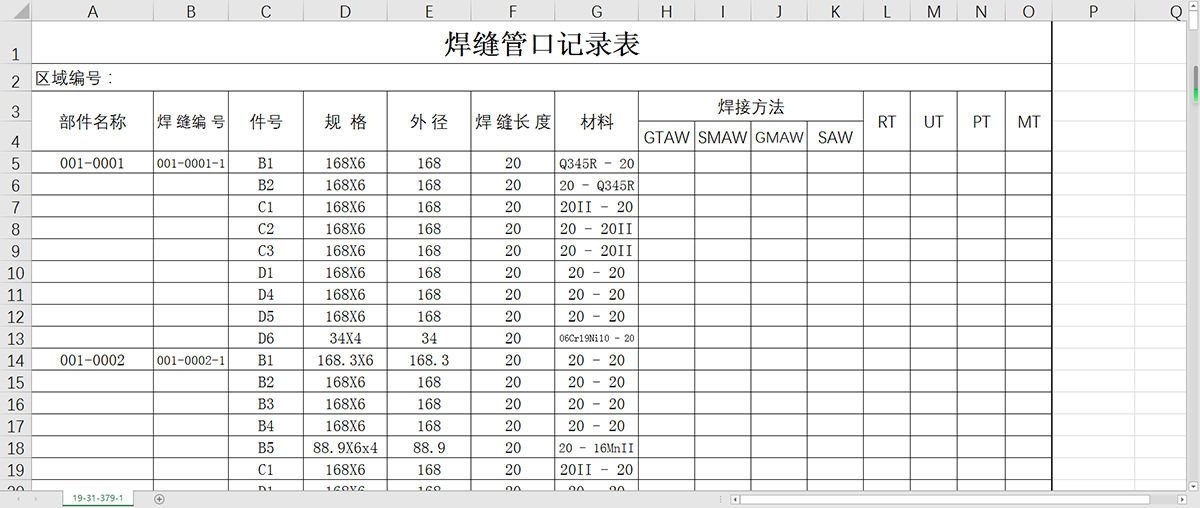This screenshot has height=508, width=1200.
Task: Select the spec cell 168.3X6
Action: tap(345, 360)
